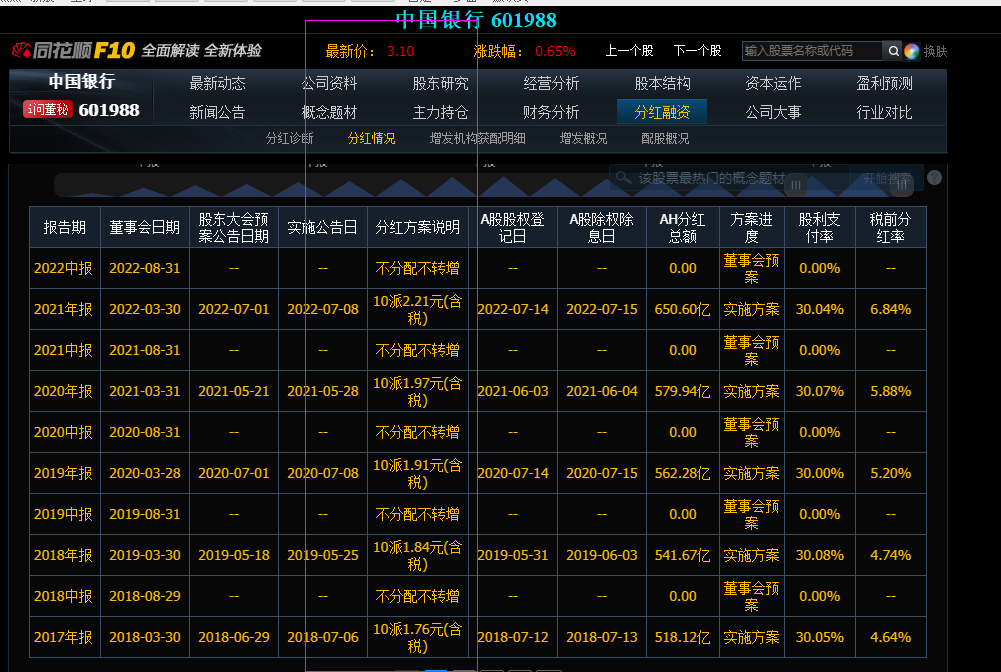
Task: Click the magnifier search icon
Action: 893,51
